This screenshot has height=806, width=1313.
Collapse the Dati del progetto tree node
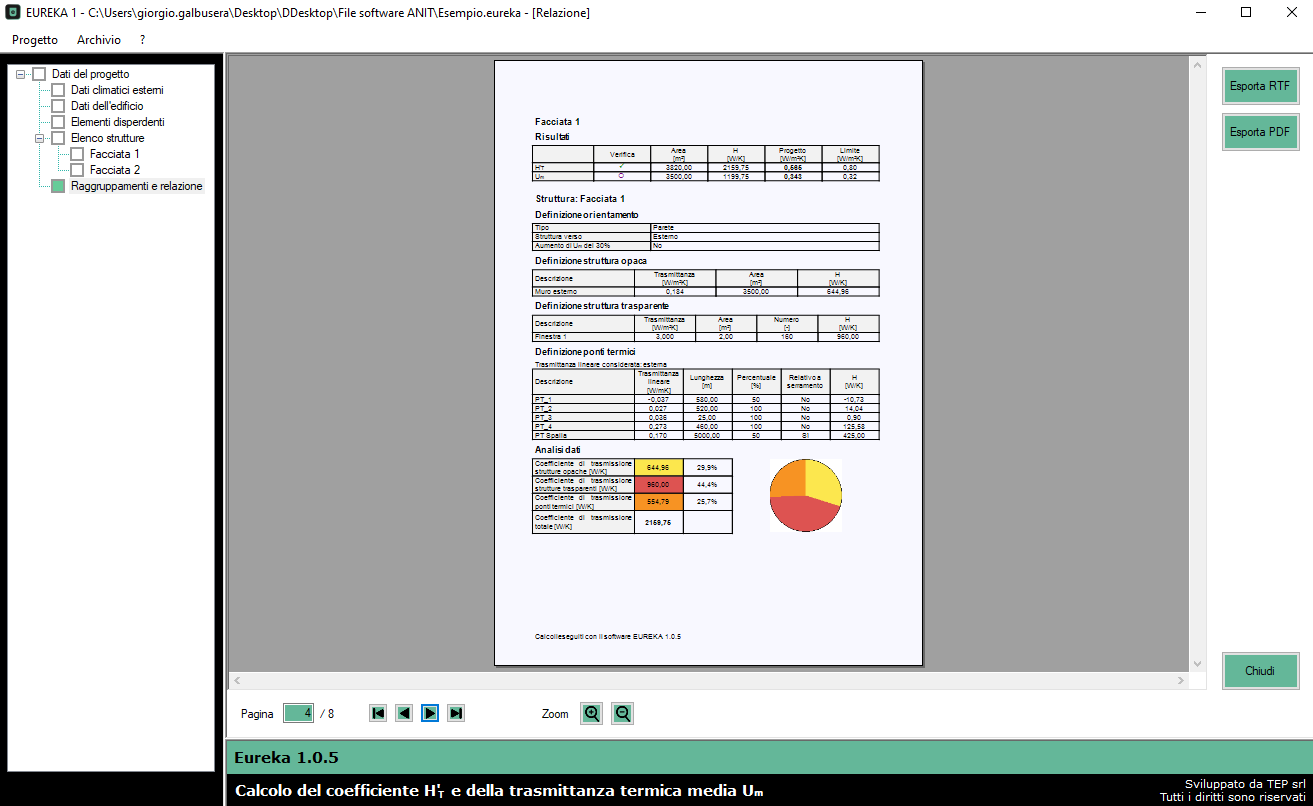[22, 74]
